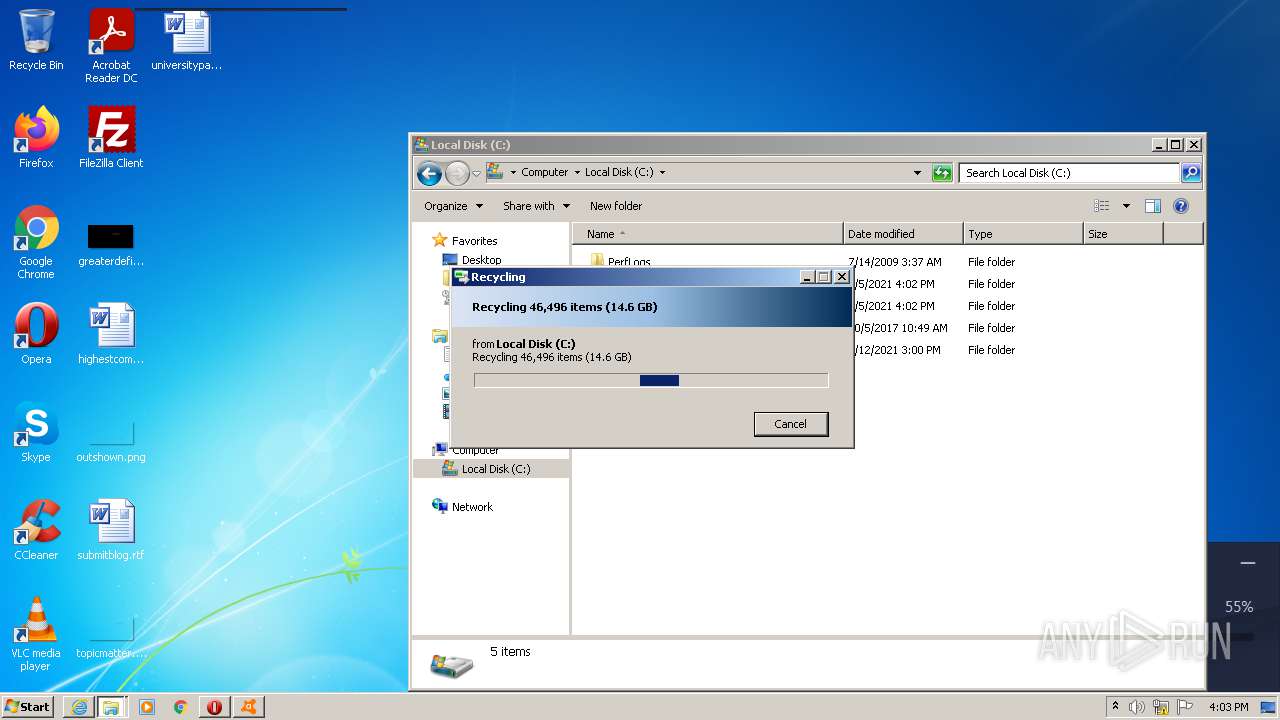Click the Search Local Disk (C:) field
This screenshot has width=1280, height=720.
coord(1069,173)
